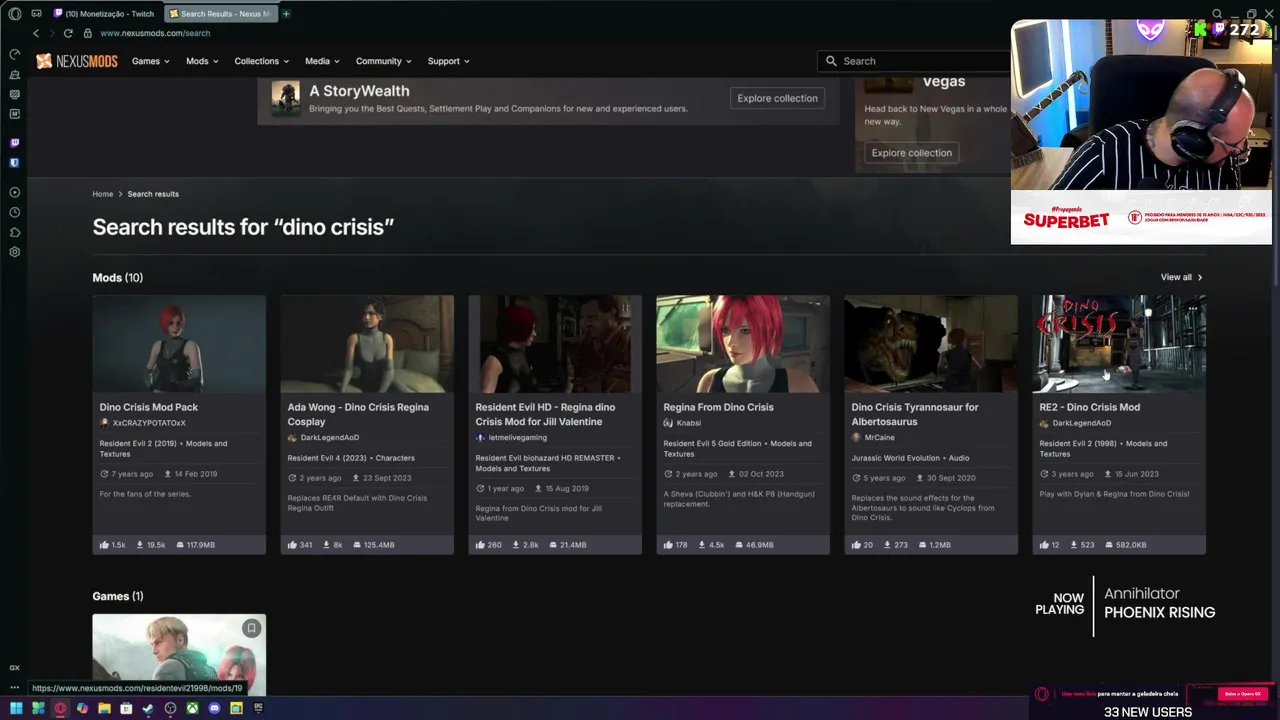This screenshot has width=1280, height=720.
Task: Expand the Media dropdown menu
Action: pyautogui.click(x=323, y=61)
